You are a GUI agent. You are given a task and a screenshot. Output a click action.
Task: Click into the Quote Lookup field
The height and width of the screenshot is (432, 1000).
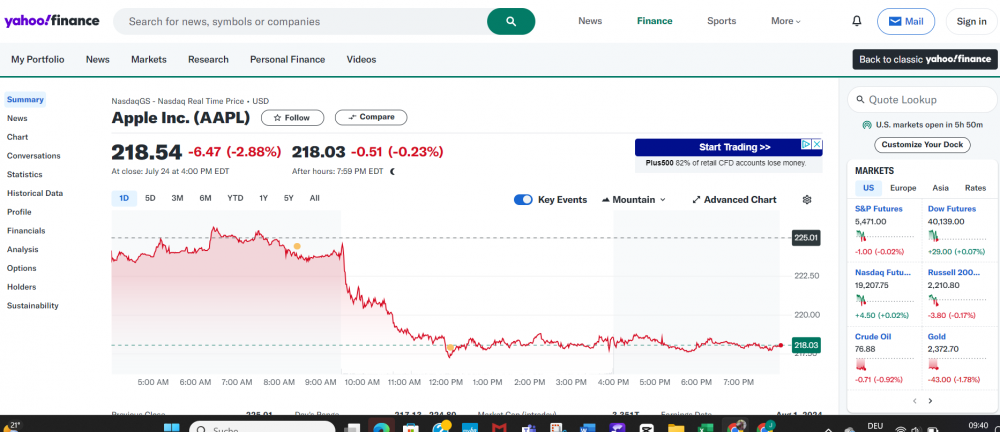click(x=925, y=100)
